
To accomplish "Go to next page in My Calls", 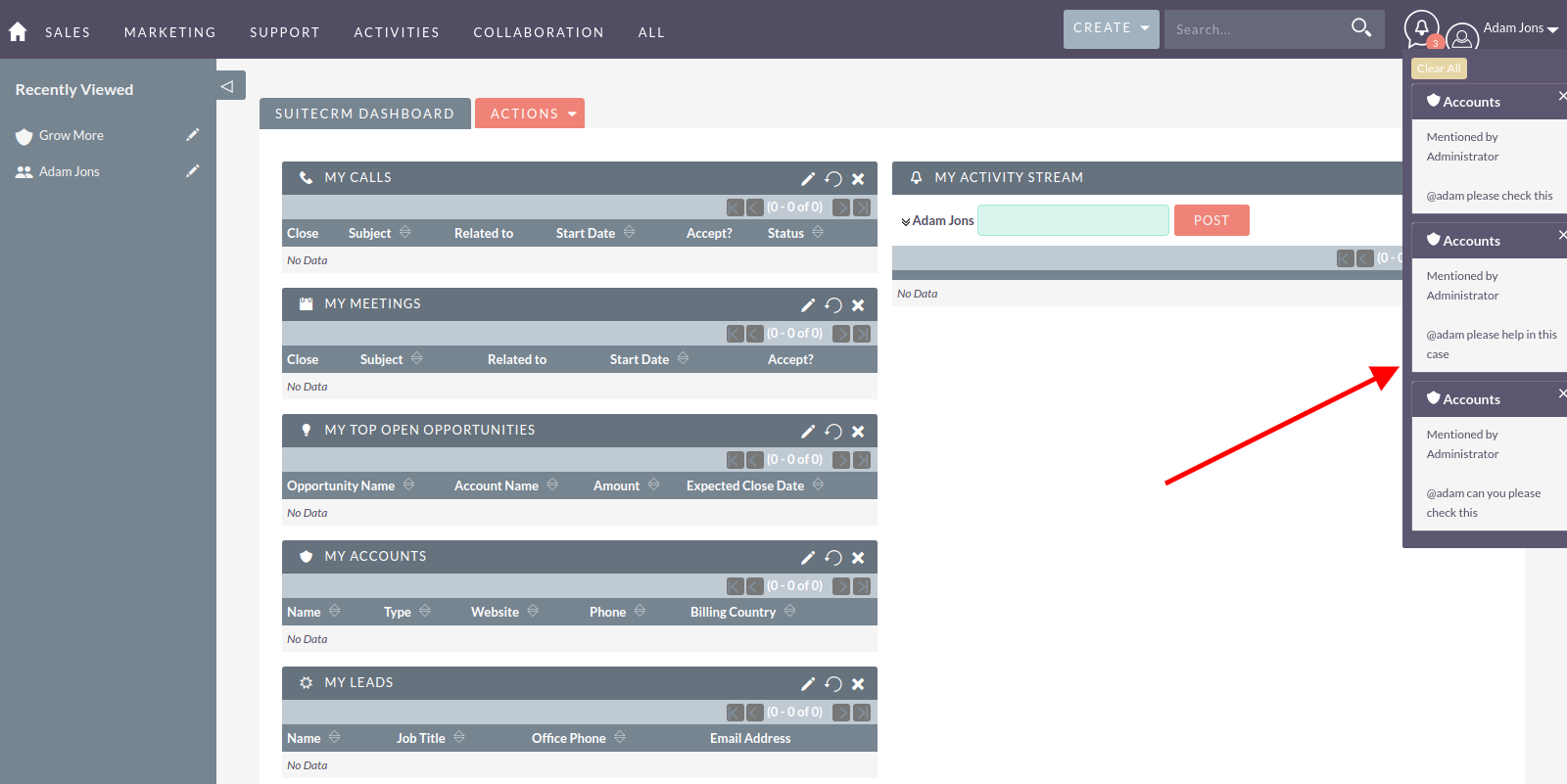I will [841, 208].
